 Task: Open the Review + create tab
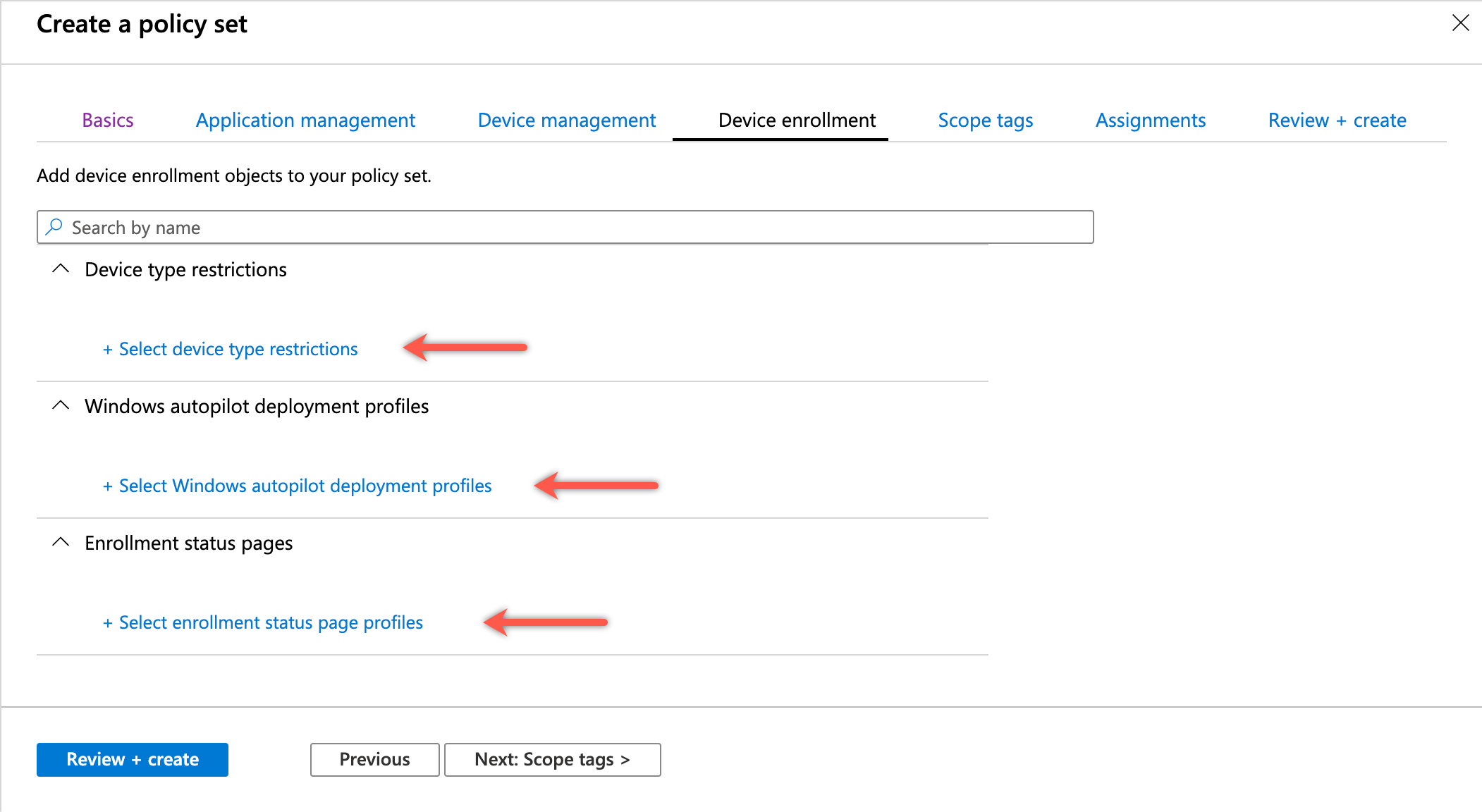[1337, 120]
